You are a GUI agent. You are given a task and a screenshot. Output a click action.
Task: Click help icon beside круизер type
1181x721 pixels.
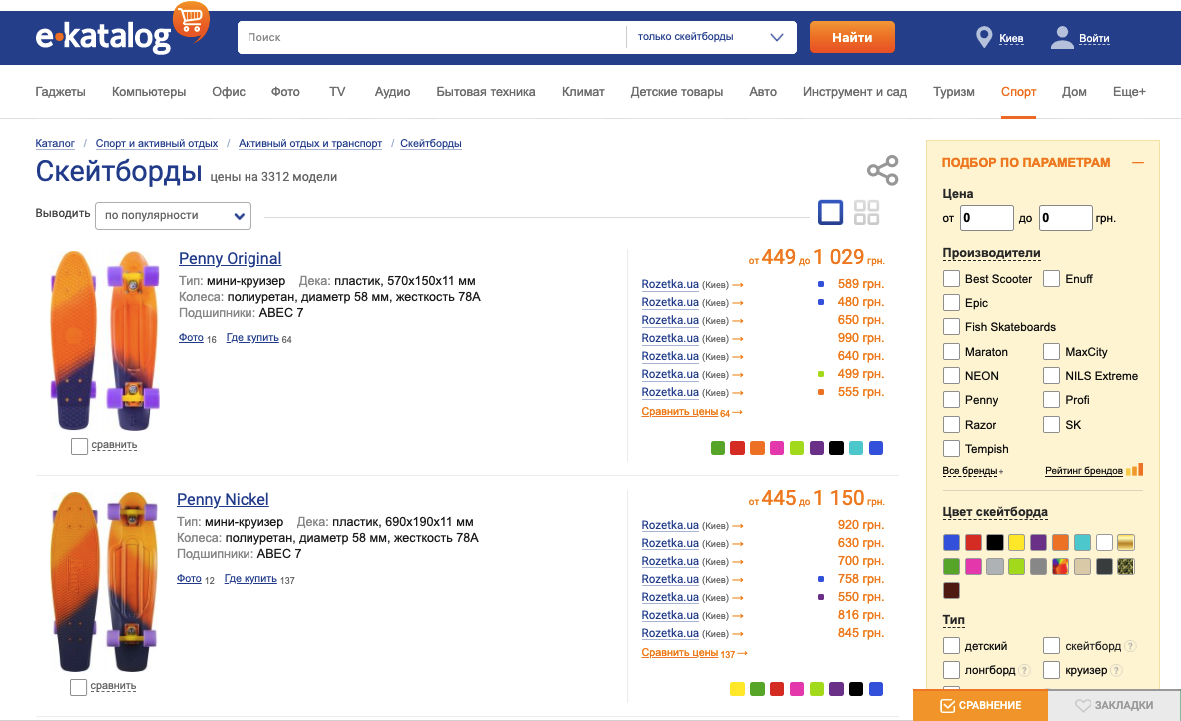(1116, 671)
